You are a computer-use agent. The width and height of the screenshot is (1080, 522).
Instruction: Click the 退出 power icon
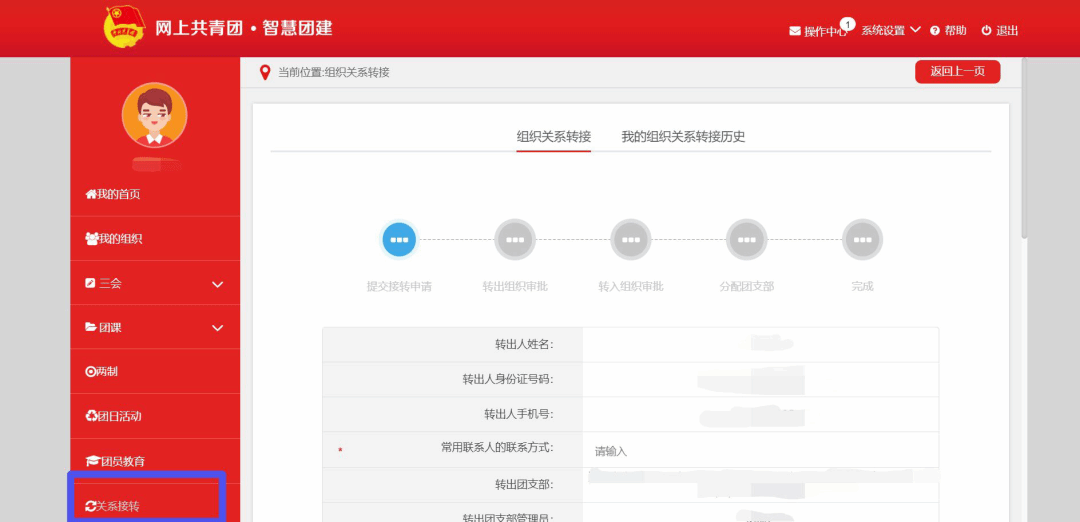[986, 31]
